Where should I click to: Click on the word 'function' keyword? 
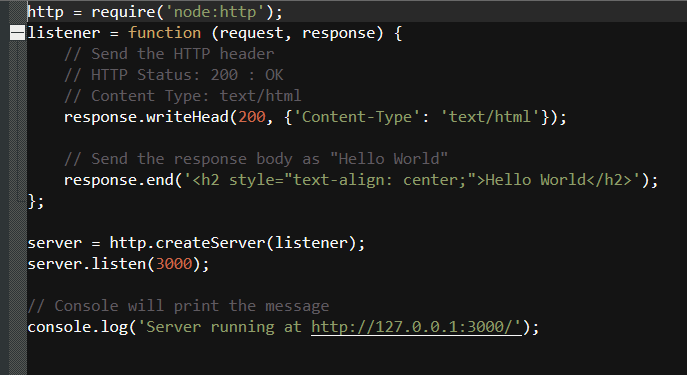pyautogui.click(x=165, y=33)
